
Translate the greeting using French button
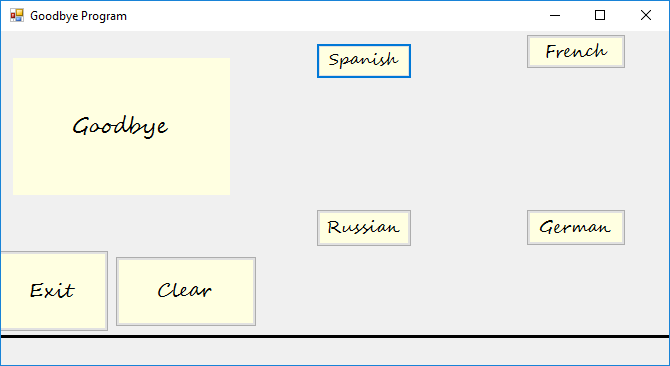(x=576, y=52)
